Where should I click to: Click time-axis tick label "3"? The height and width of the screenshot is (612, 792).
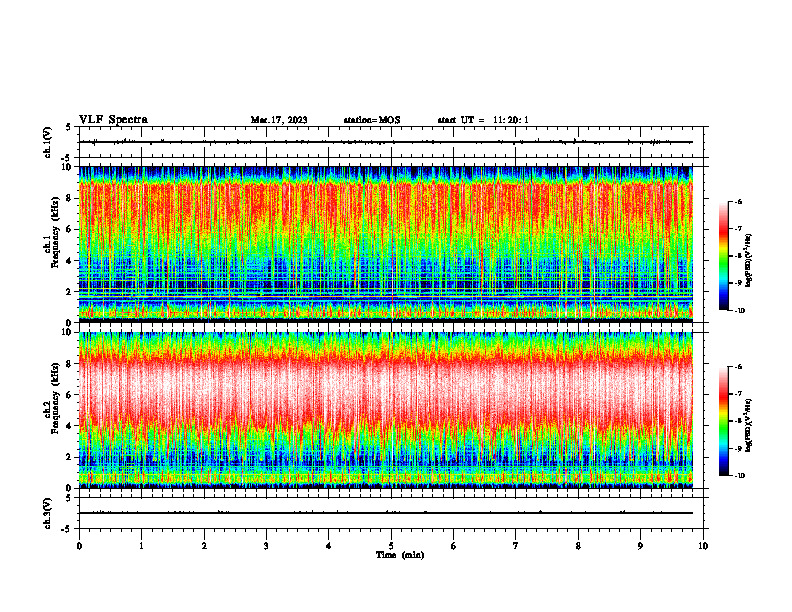(266, 546)
